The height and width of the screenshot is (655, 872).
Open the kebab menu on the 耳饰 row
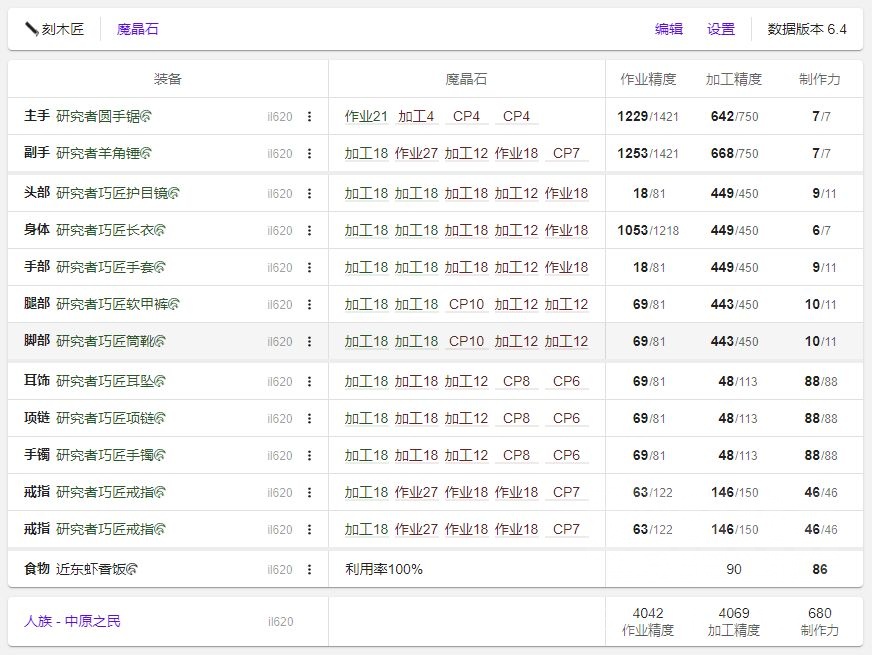click(306, 382)
